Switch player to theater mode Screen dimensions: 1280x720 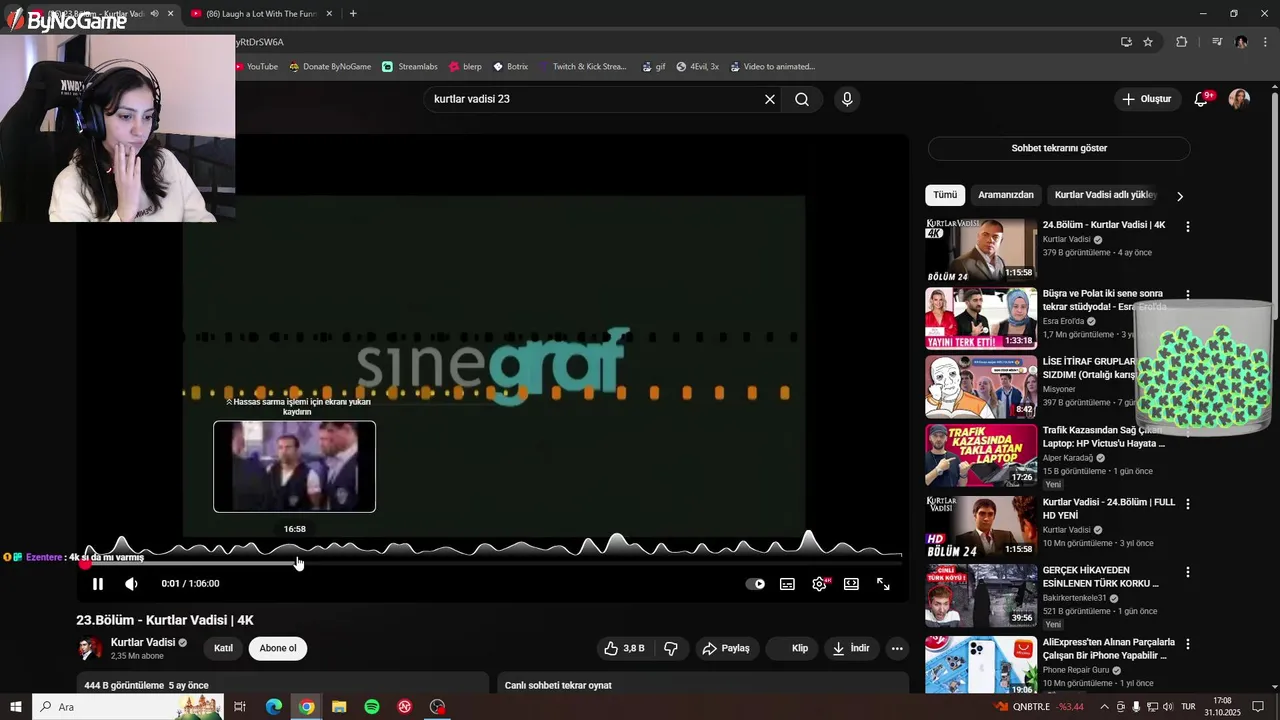851,584
